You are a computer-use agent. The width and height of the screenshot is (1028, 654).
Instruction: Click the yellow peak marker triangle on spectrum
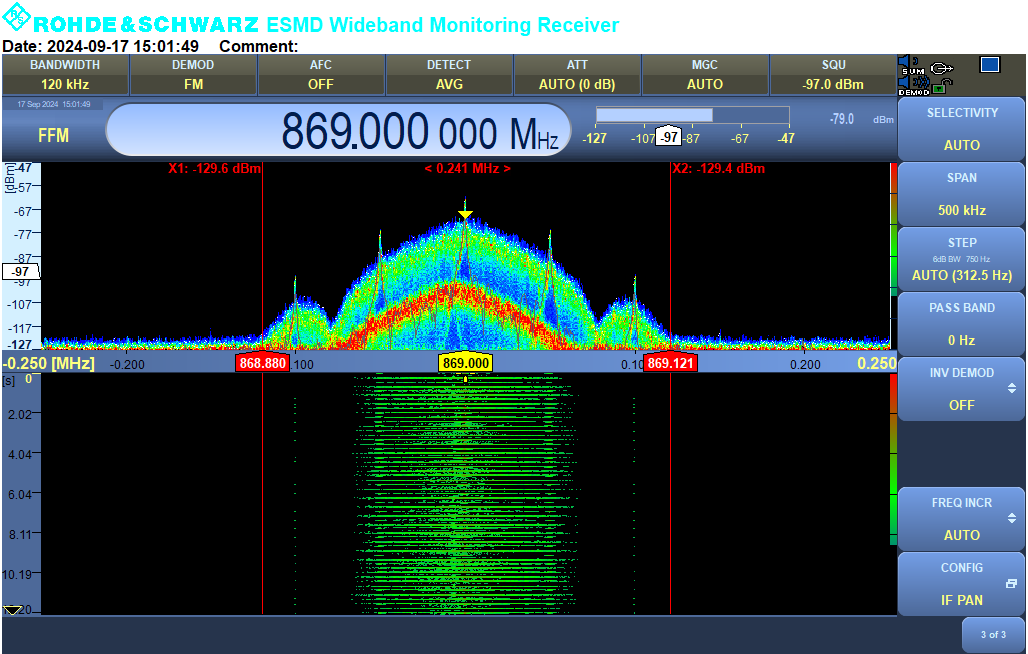465,214
